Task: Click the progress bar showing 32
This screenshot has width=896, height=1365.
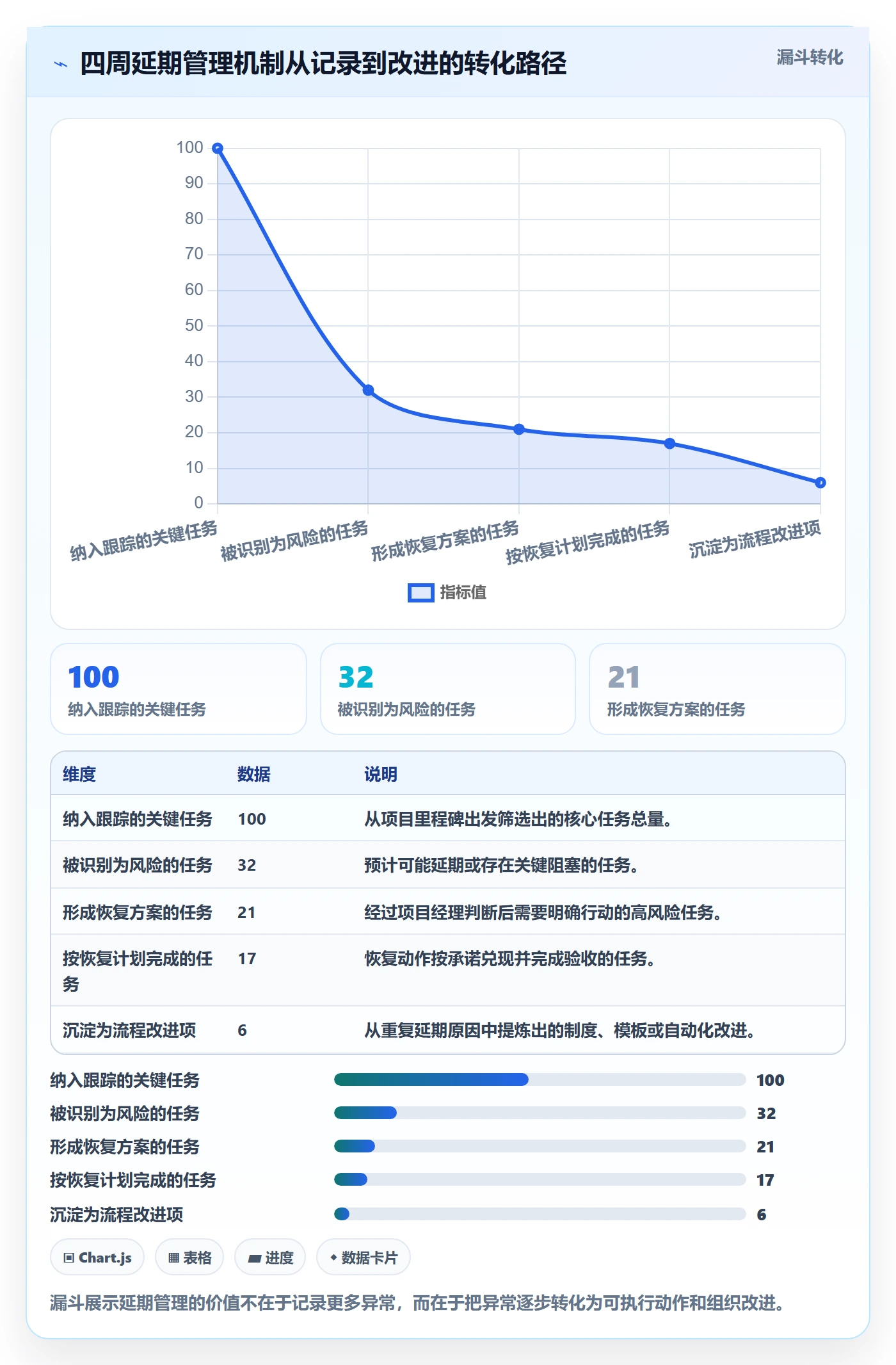Action: [540, 1113]
